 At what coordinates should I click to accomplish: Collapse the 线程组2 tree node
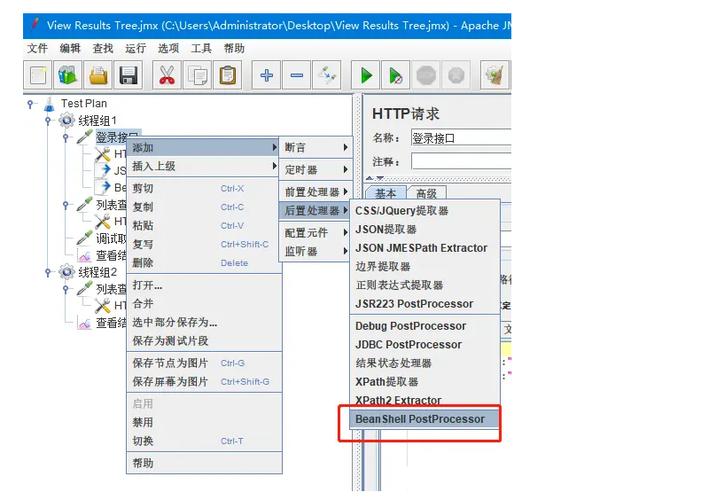(x=48, y=272)
